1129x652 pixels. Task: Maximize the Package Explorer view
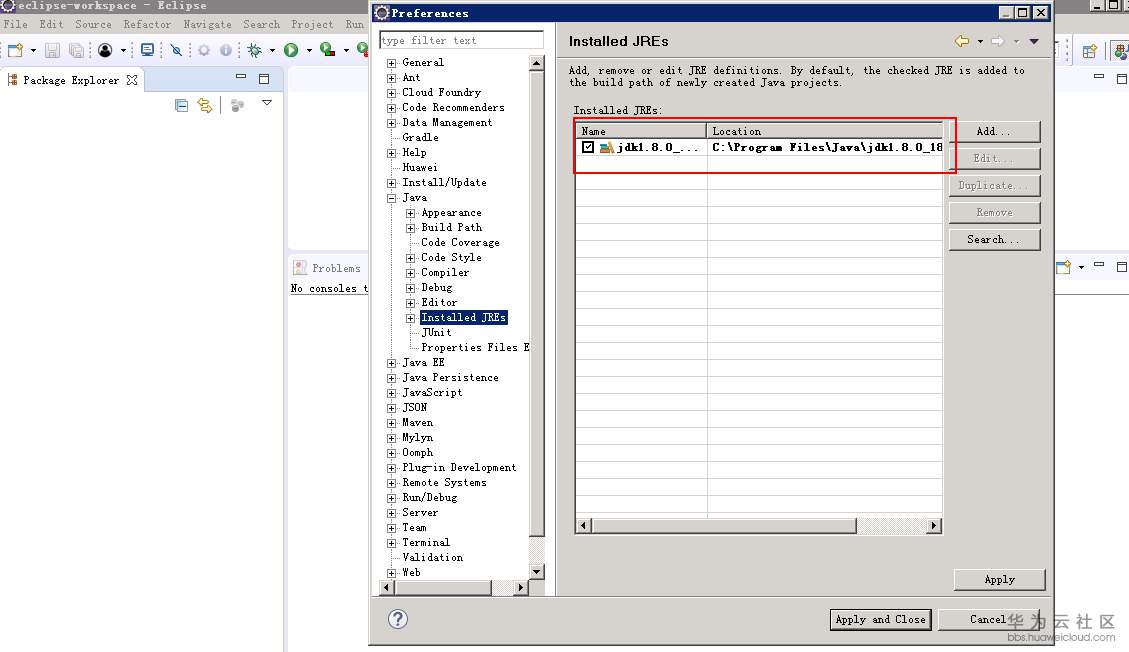coord(264,78)
